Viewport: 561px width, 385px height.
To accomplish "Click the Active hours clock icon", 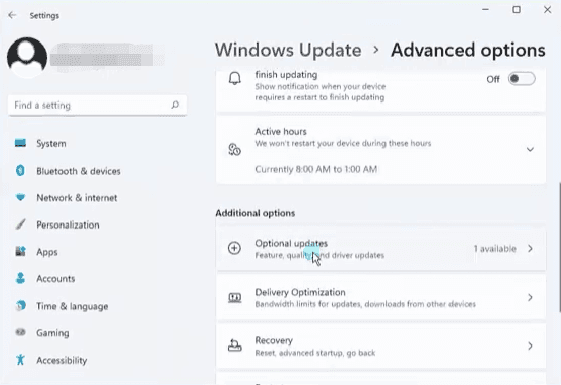I will tap(234, 150).
